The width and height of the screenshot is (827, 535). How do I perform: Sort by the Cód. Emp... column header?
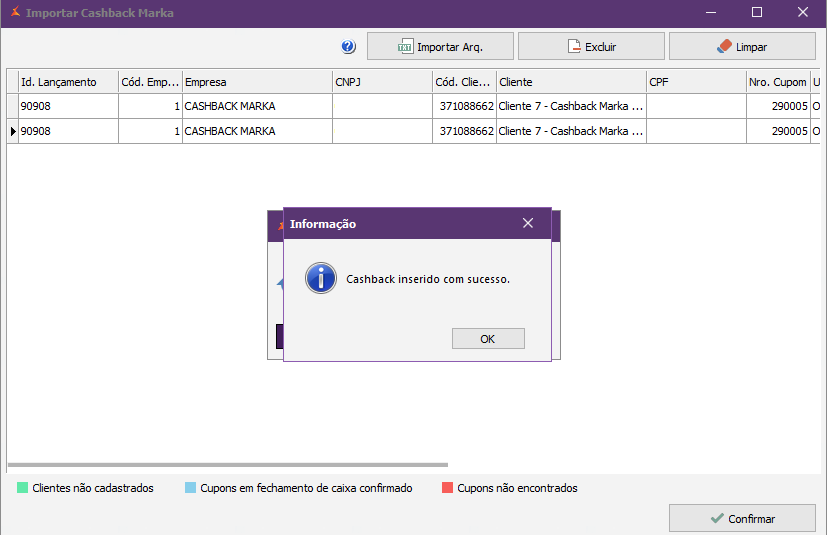point(150,82)
